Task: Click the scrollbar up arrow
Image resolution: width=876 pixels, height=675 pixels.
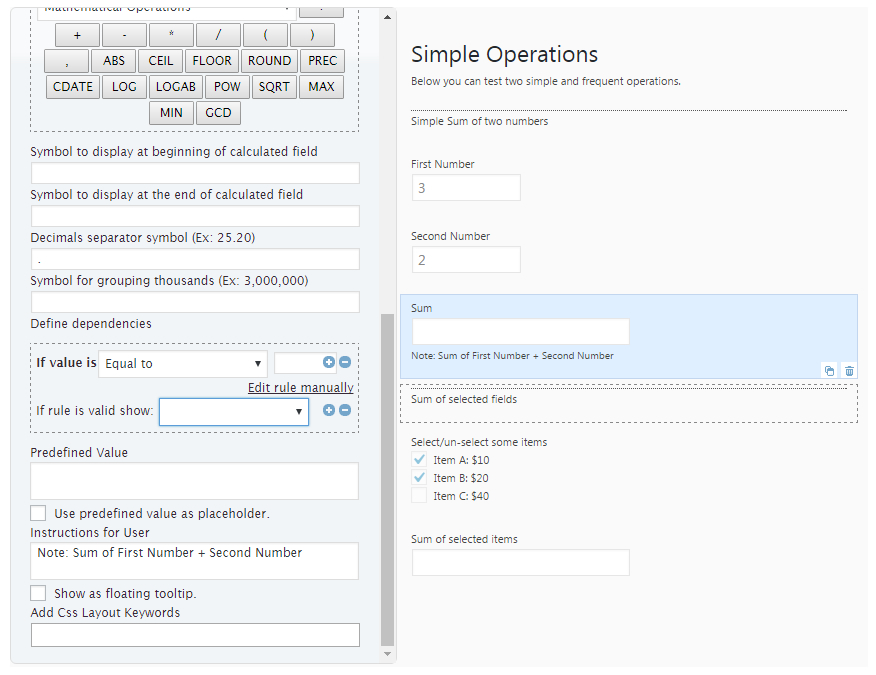Action: pos(387,17)
